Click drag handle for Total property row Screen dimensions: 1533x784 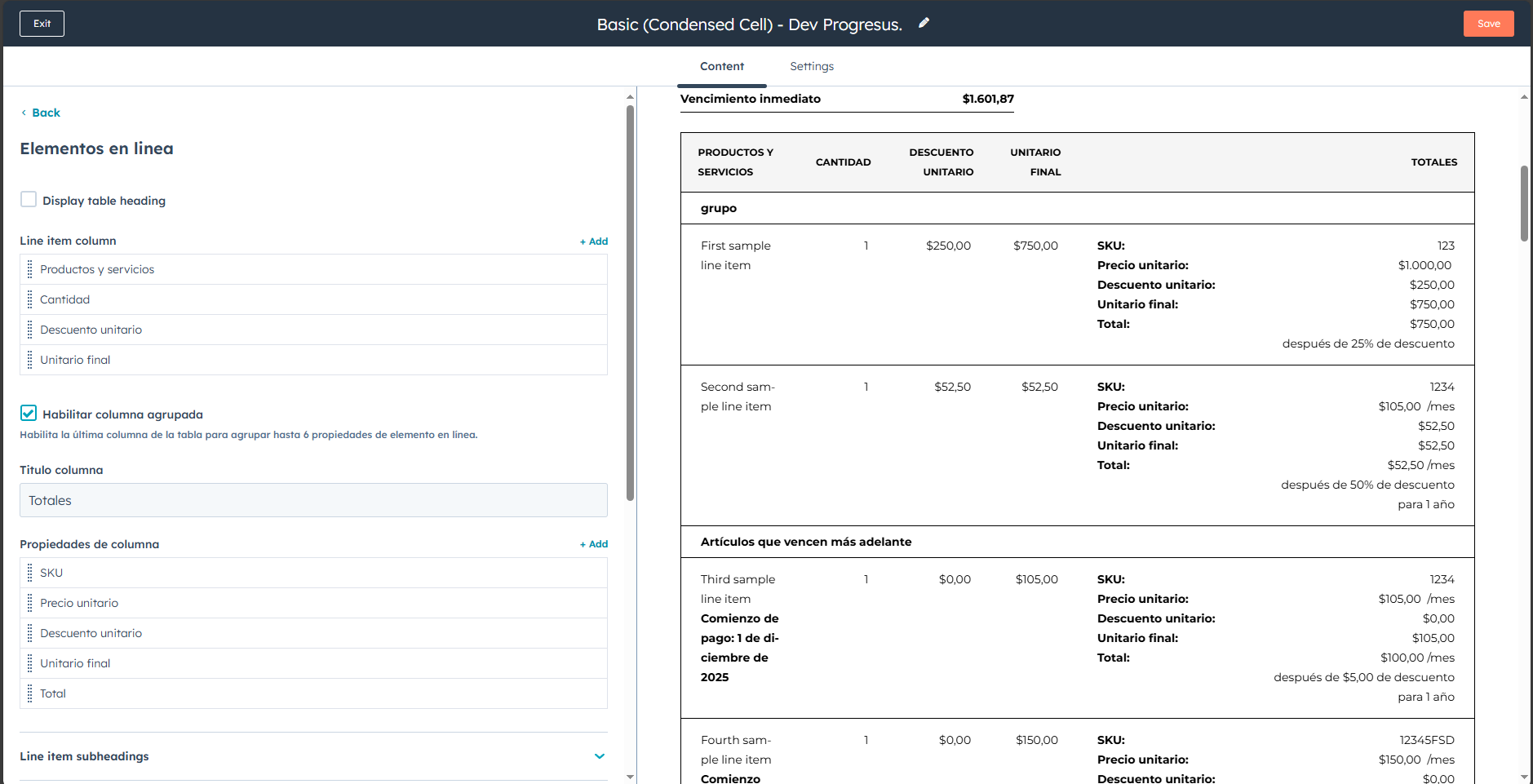30,693
